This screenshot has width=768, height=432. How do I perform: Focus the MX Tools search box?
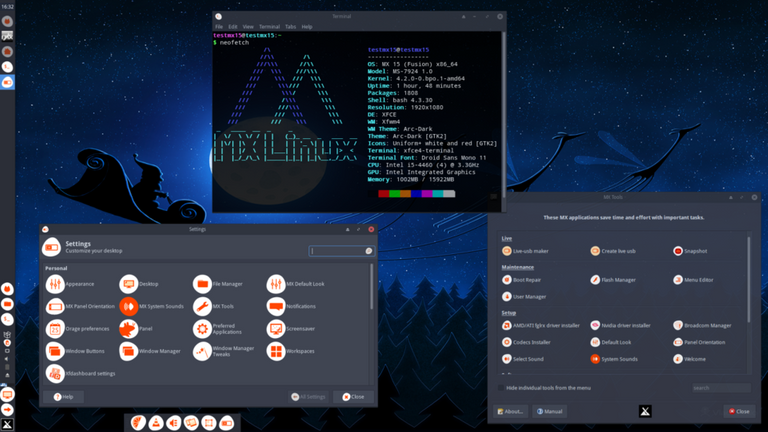[721, 388]
